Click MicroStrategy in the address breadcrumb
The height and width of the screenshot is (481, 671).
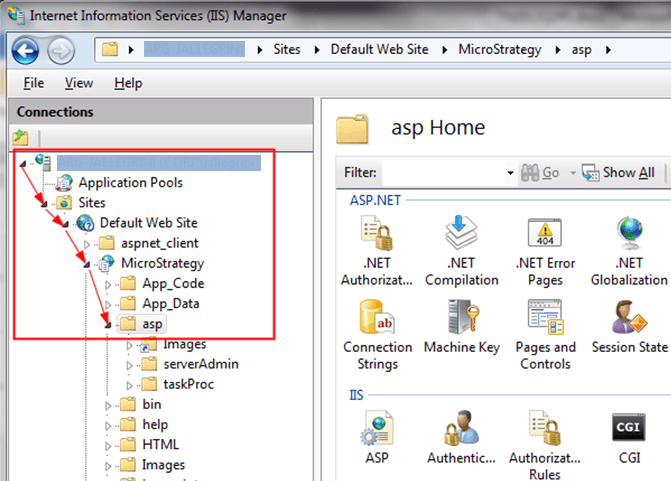(500, 48)
